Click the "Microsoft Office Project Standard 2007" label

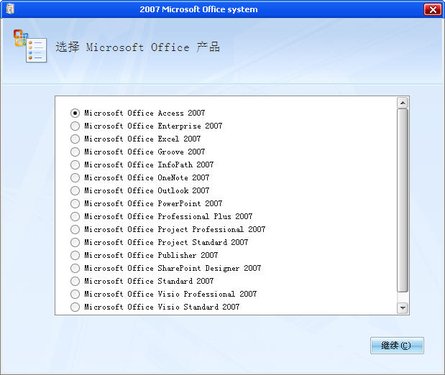click(x=166, y=242)
